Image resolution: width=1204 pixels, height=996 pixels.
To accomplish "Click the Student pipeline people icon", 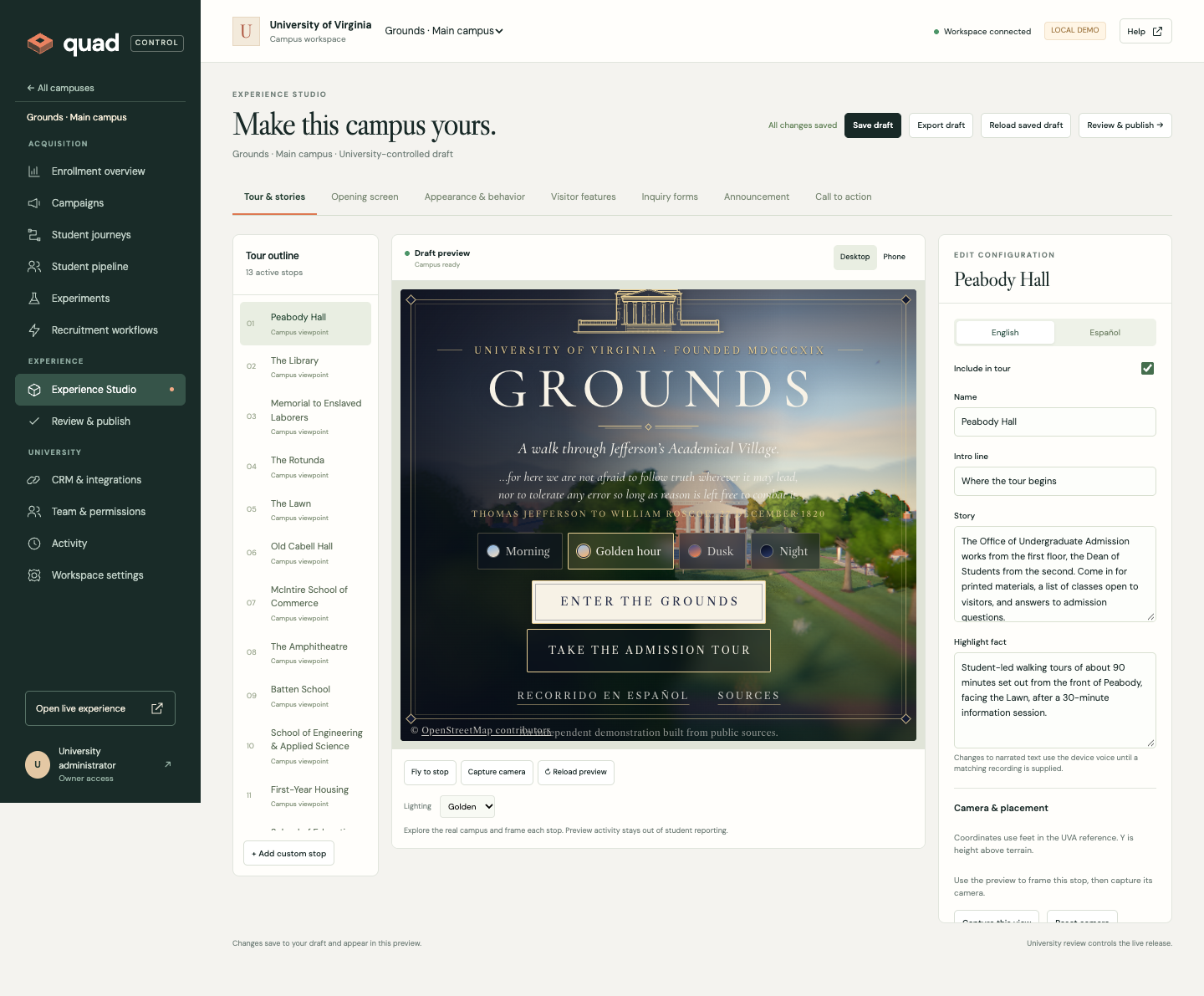I will [34, 267].
